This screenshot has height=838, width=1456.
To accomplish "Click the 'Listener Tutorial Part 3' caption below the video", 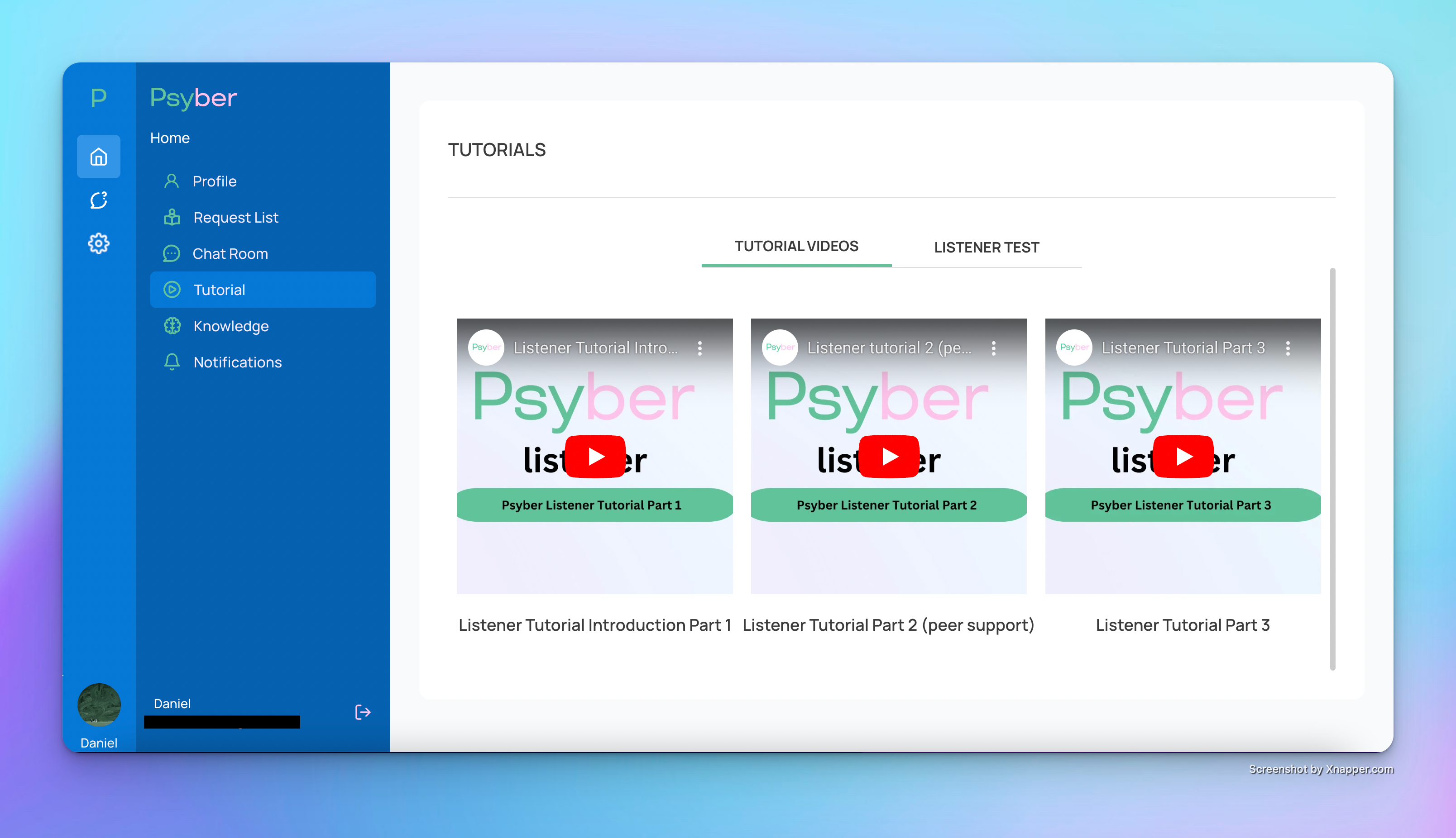I will click(x=1183, y=625).
